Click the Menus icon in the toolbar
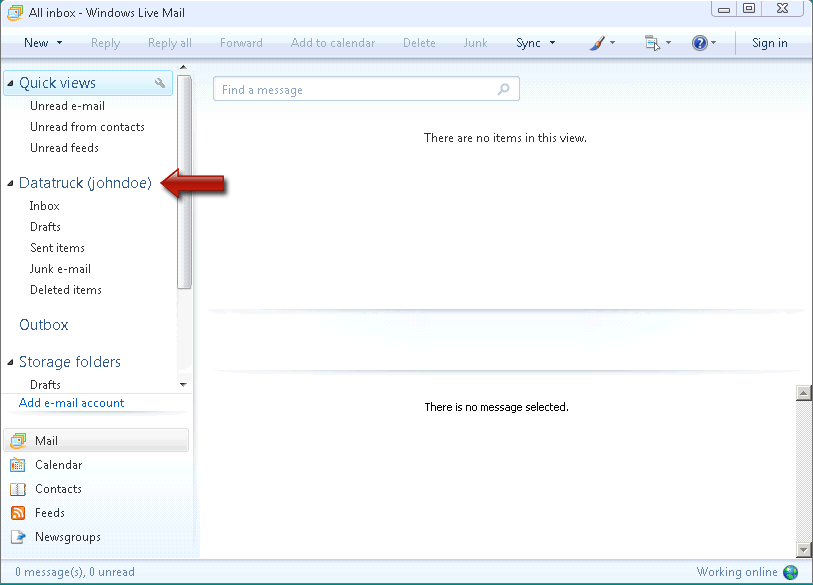Viewport: 813px width, 585px height. tap(652, 43)
